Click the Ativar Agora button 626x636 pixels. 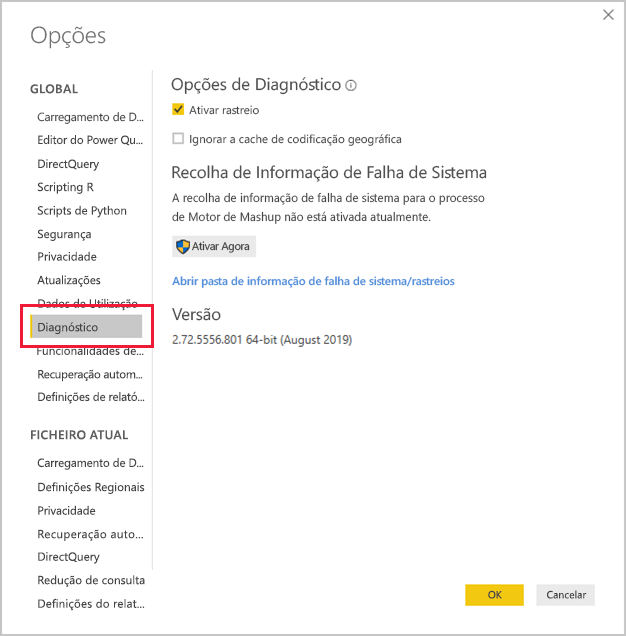pos(214,246)
